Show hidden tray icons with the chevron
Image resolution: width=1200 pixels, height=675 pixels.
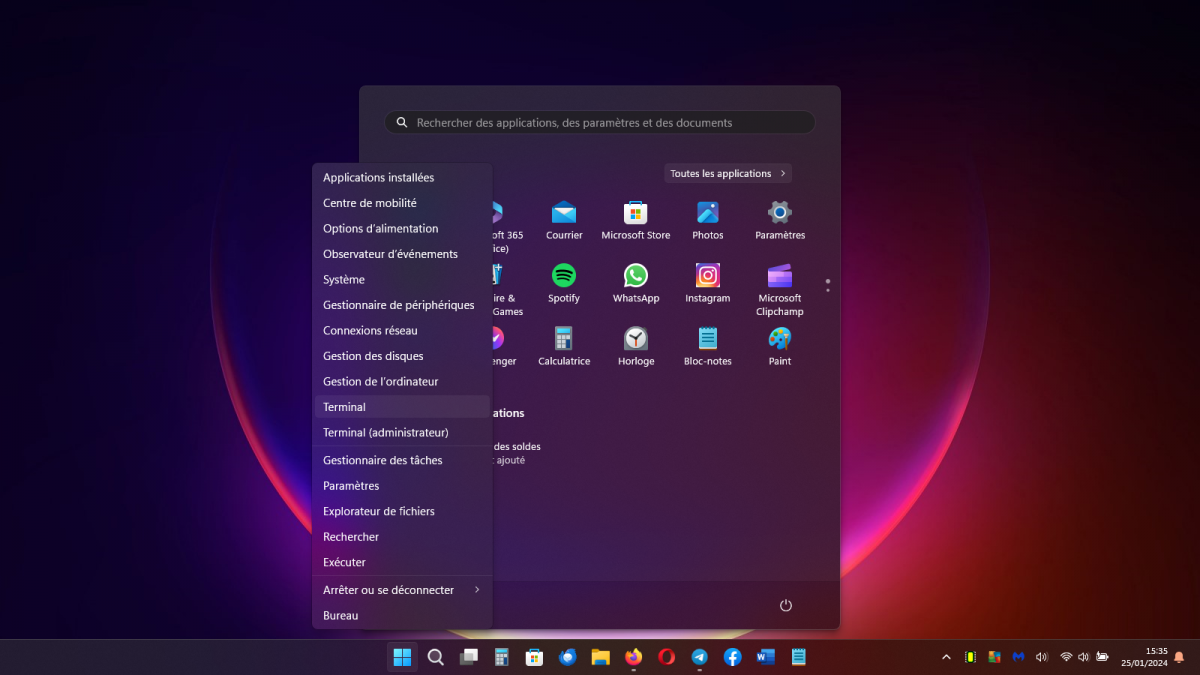[x=946, y=657]
